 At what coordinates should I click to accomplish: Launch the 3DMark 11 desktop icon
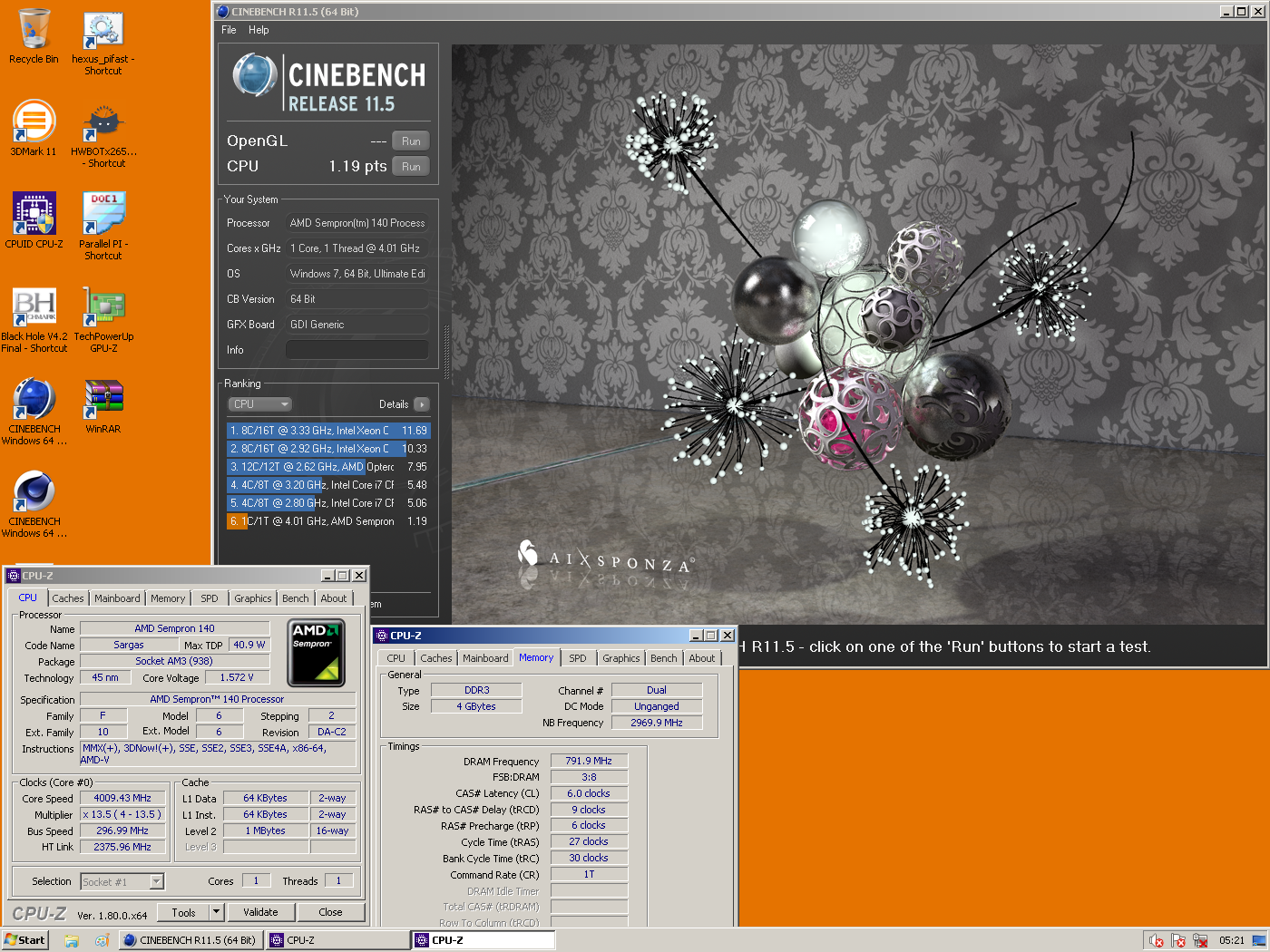34,129
